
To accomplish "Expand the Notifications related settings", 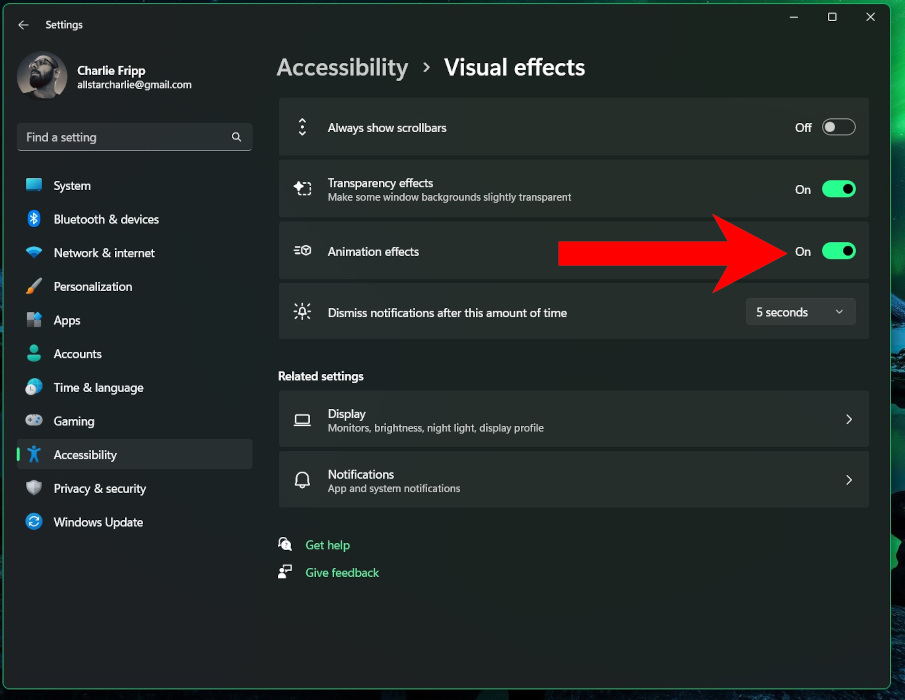I will tap(573, 479).
